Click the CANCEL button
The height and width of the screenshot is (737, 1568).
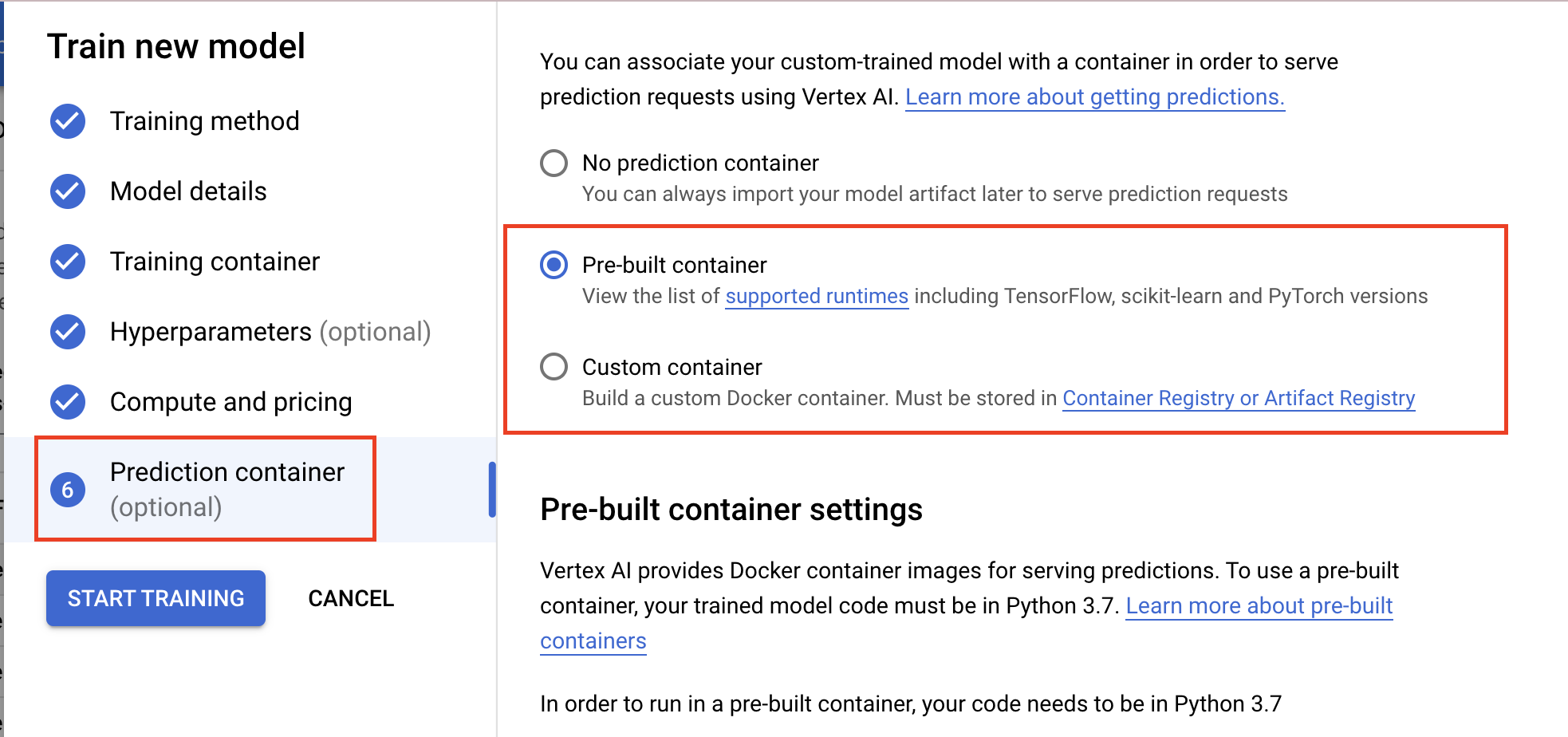(x=351, y=598)
